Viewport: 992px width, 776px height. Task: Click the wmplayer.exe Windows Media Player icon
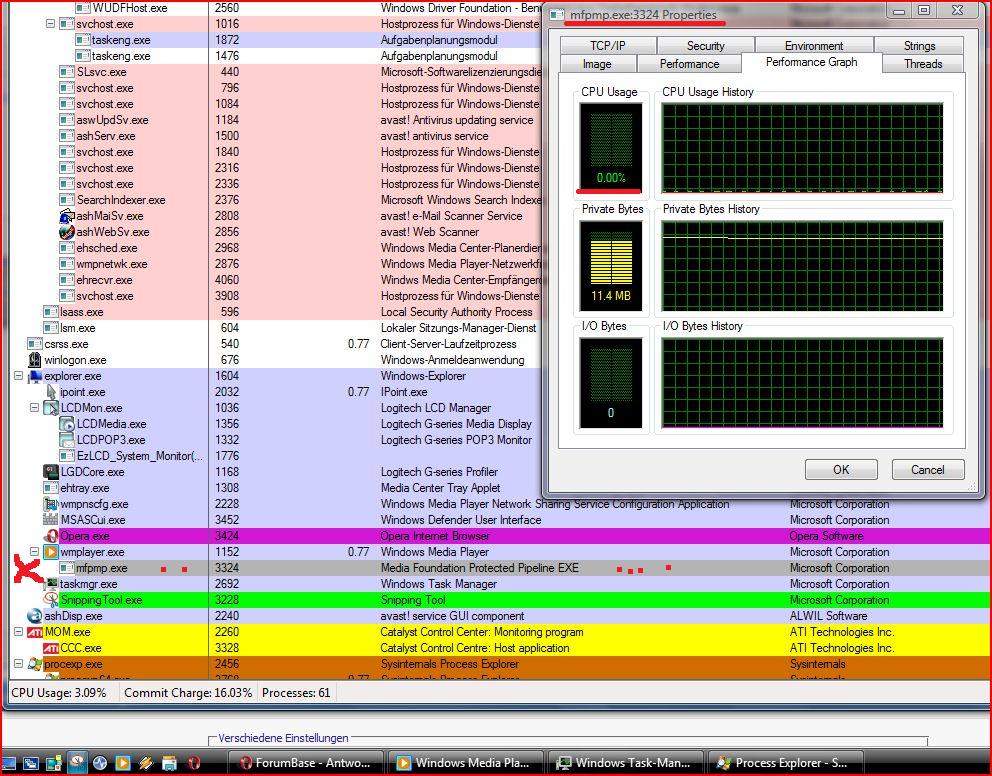click(x=51, y=552)
